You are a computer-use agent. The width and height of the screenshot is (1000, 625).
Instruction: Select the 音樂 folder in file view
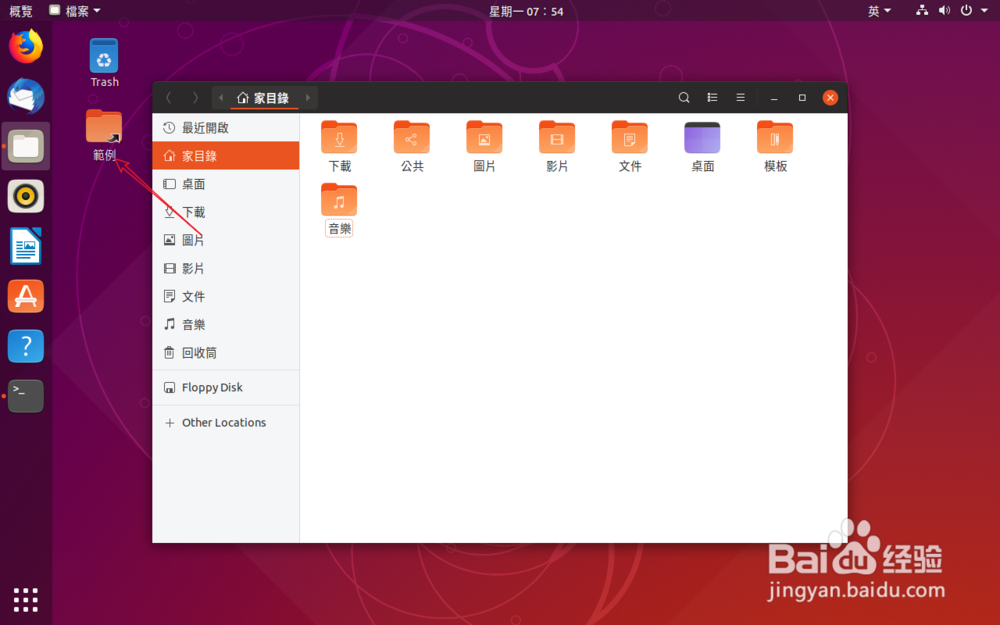click(x=339, y=209)
